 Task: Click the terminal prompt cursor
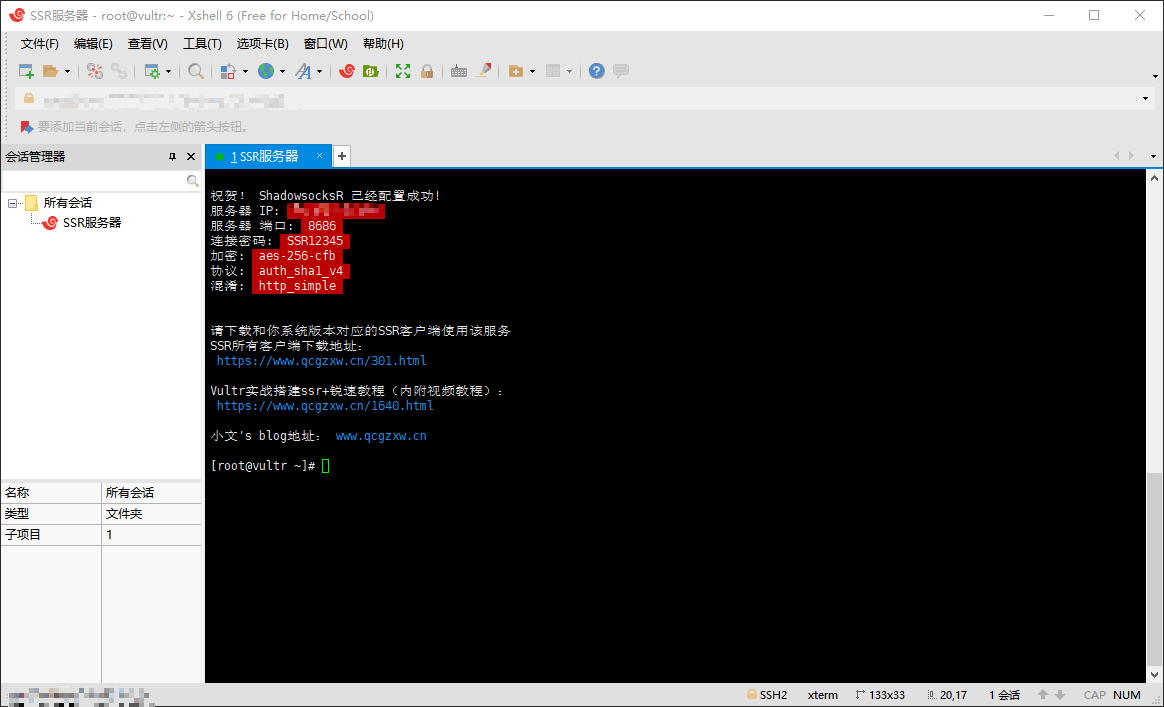point(325,466)
